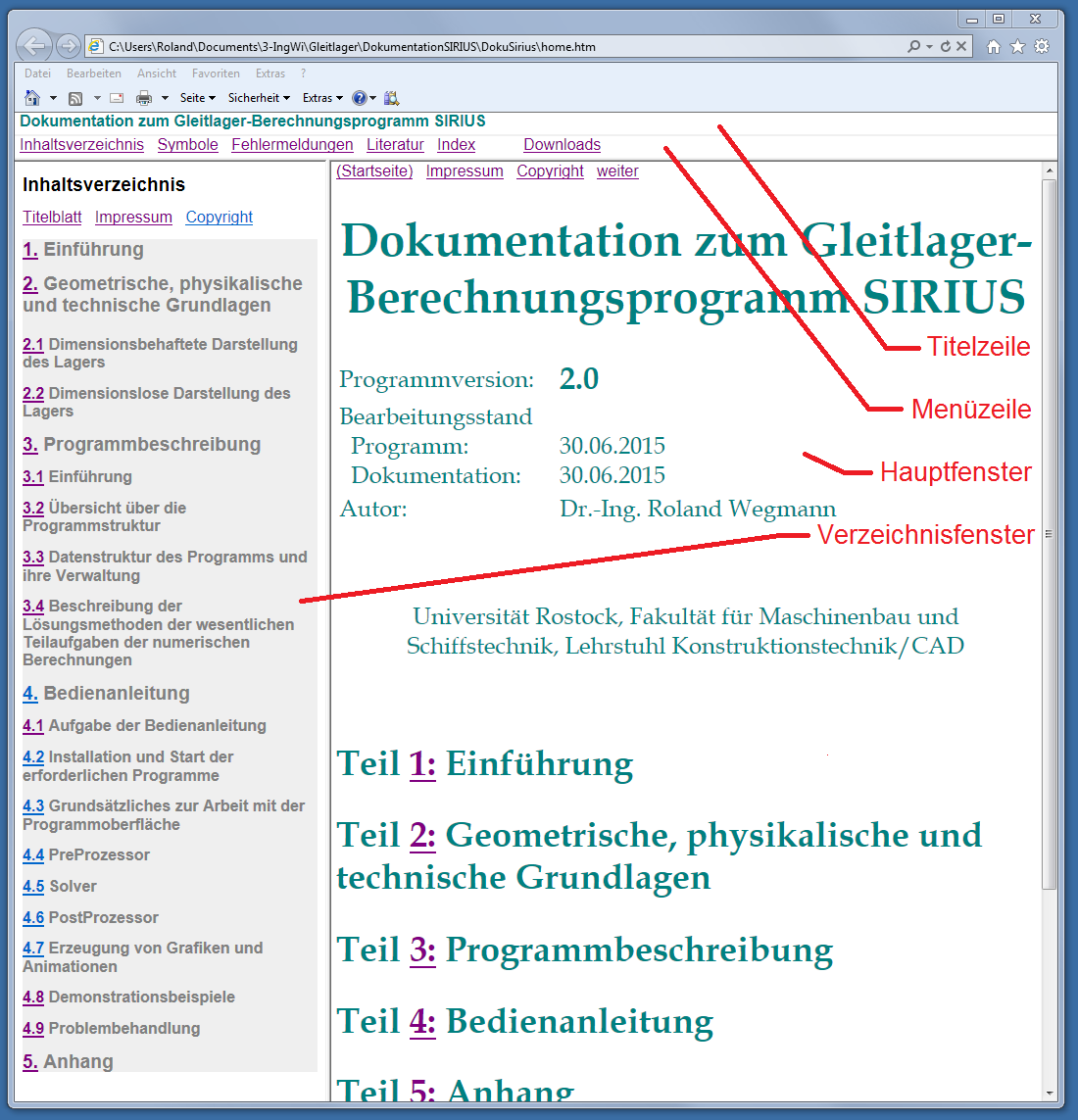Click the browser Forward arrow button

[68, 46]
